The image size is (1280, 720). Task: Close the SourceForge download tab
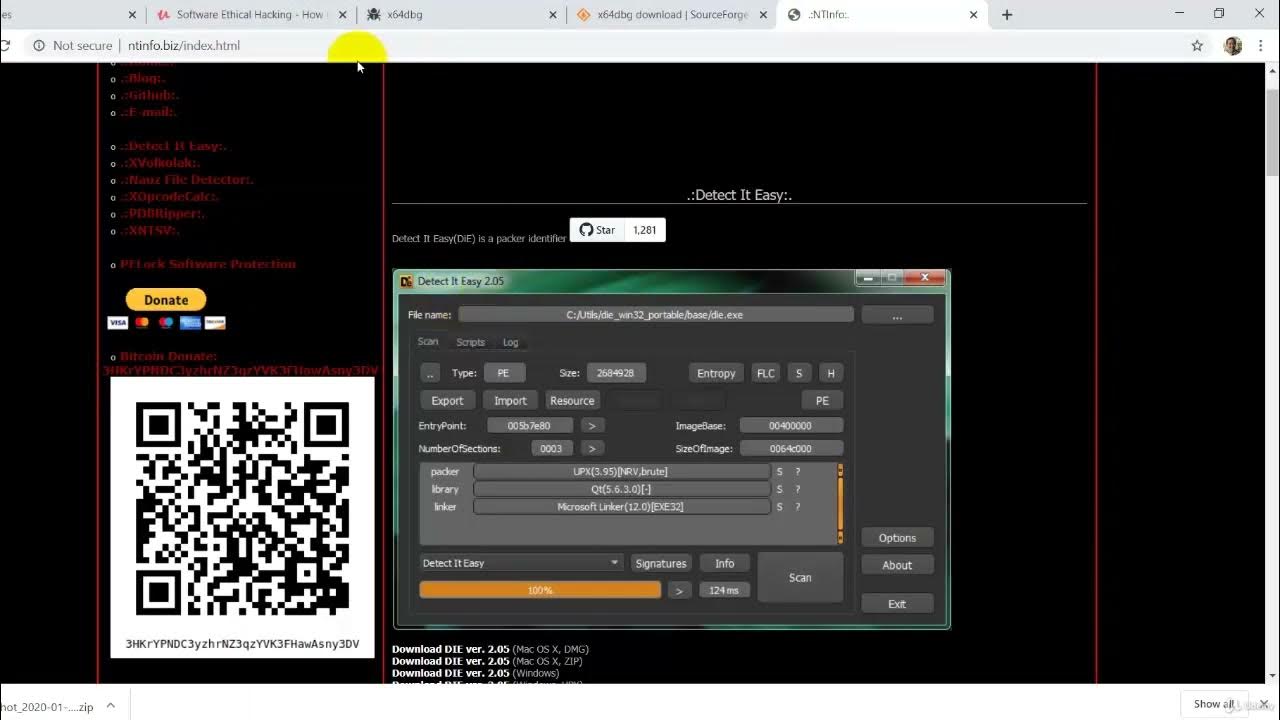764,15
